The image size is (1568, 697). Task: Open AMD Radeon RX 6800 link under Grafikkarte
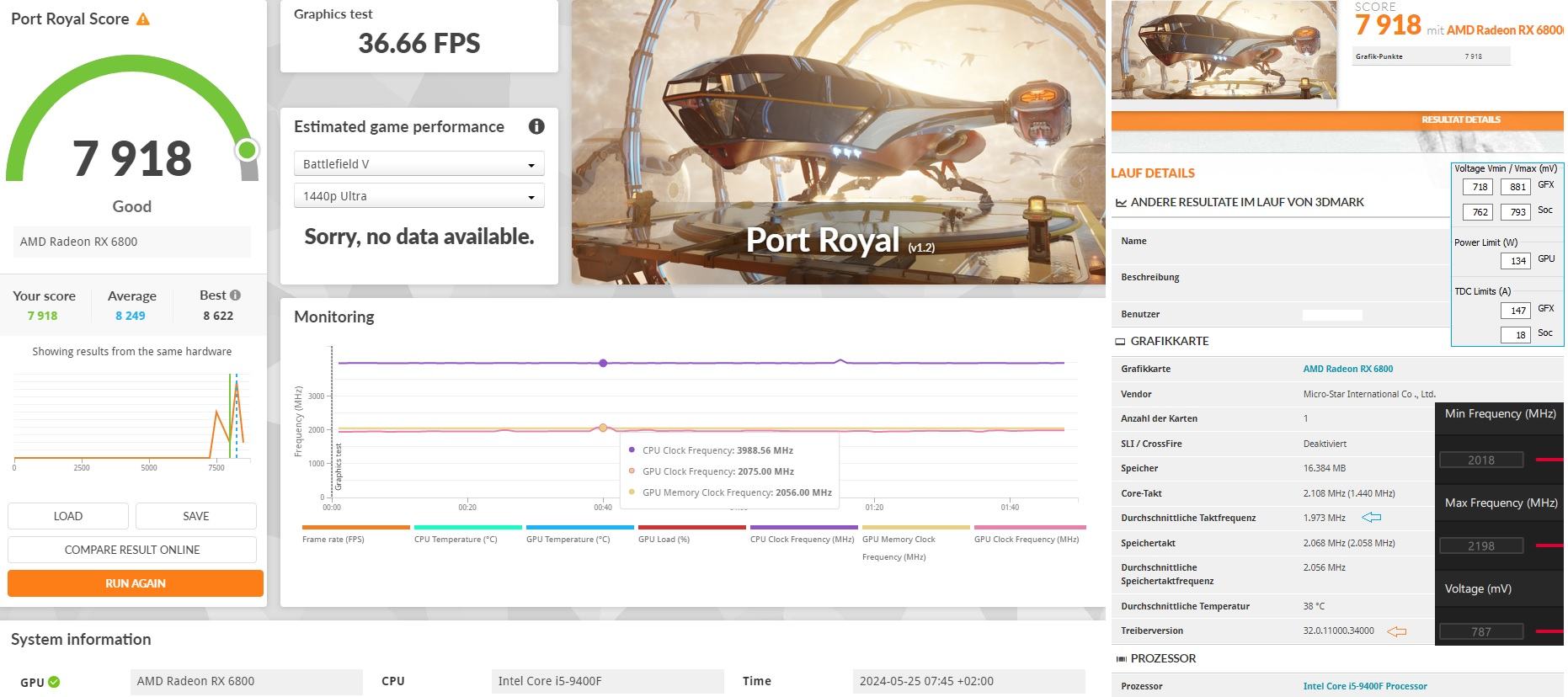tap(1347, 369)
